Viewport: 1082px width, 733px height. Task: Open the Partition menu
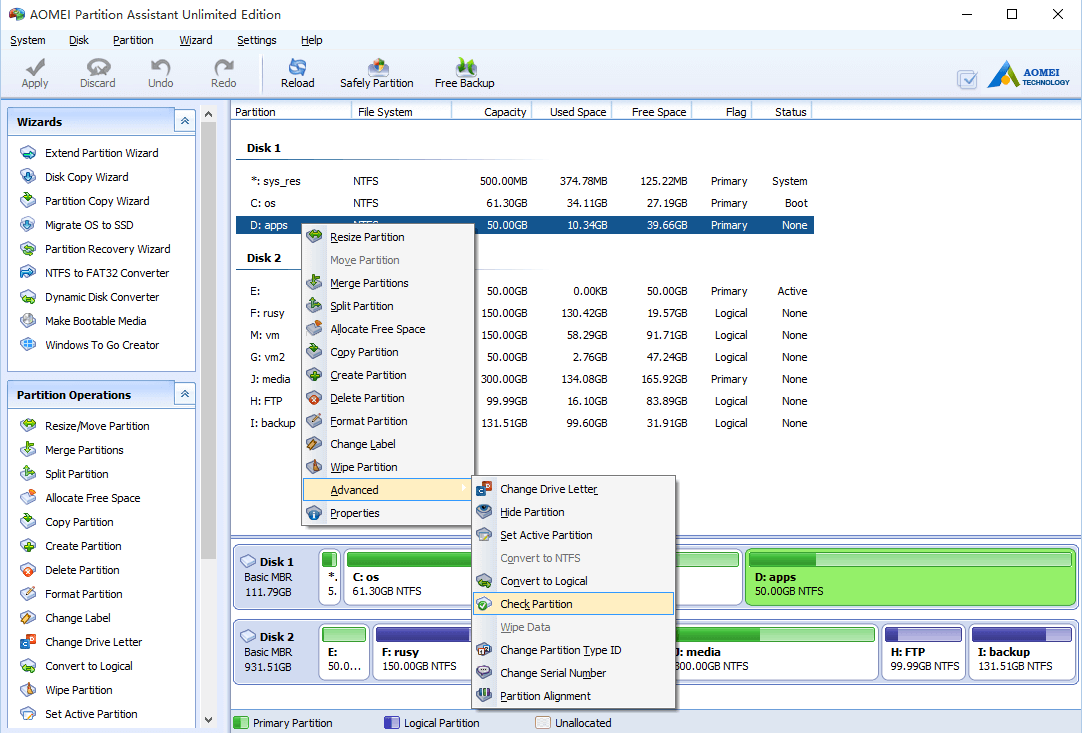click(x=133, y=40)
